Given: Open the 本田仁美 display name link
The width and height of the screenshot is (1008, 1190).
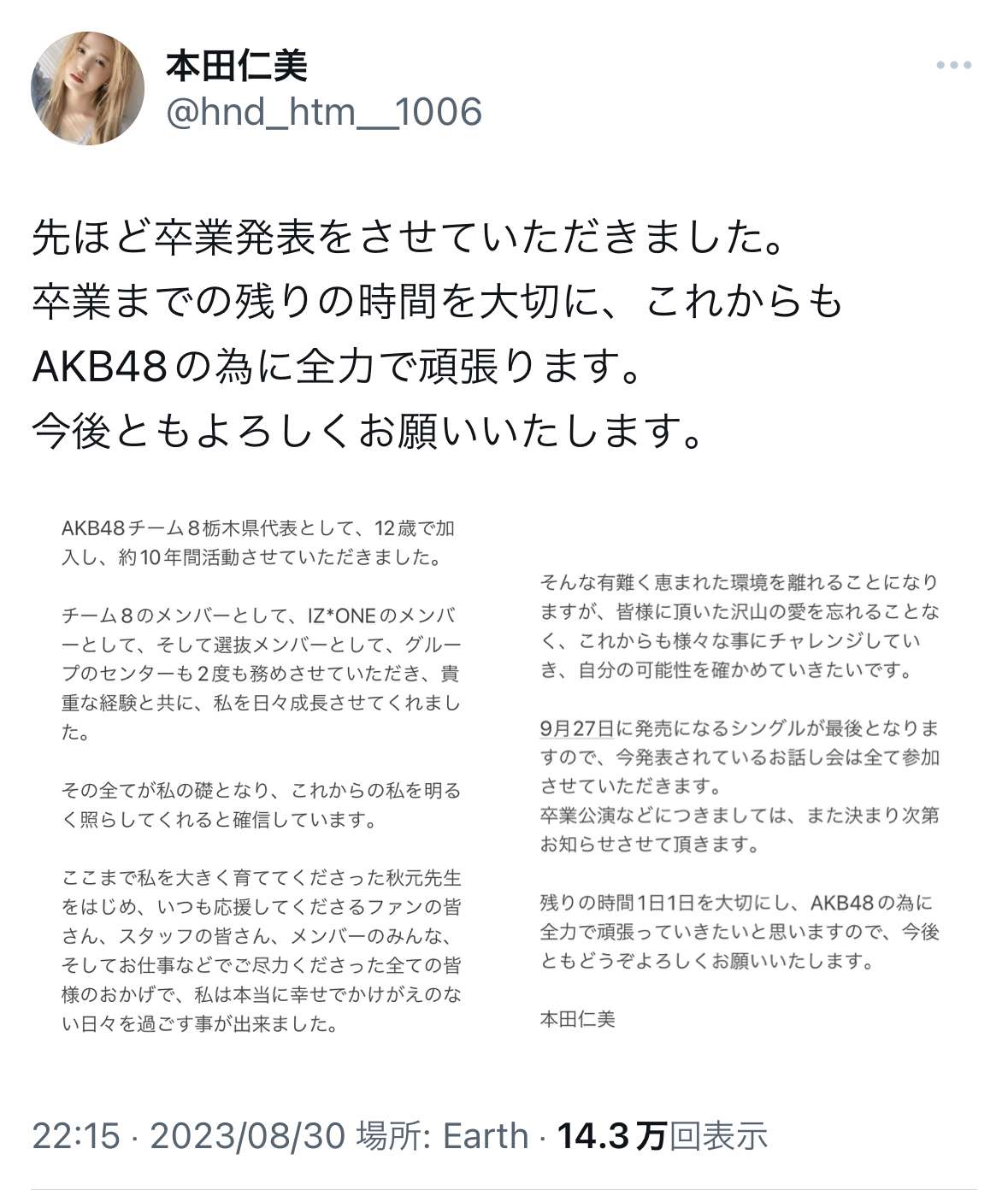Looking at the screenshot, I should coord(236,66).
